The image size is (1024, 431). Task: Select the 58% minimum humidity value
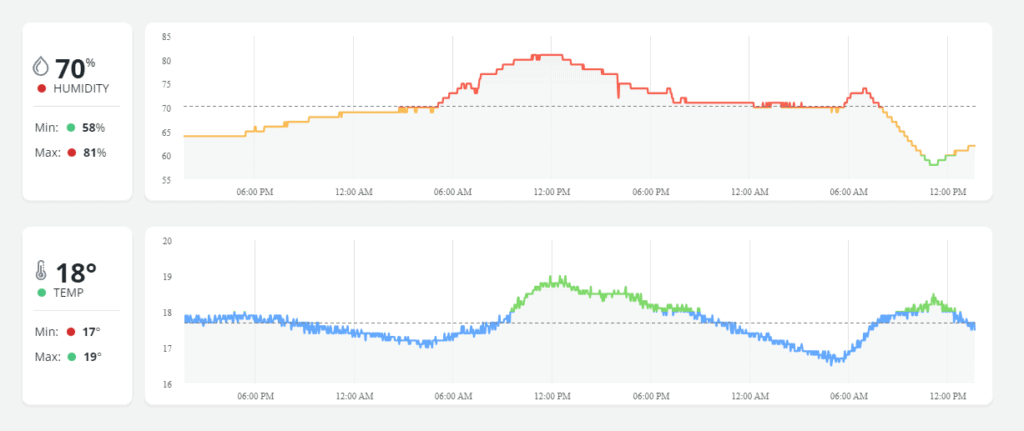(x=94, y=128)
